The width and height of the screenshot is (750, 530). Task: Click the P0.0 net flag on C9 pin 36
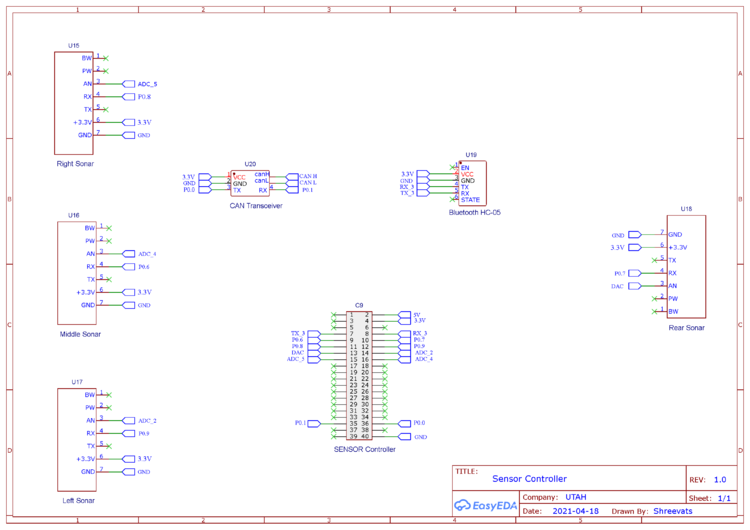tap(405, 423)
